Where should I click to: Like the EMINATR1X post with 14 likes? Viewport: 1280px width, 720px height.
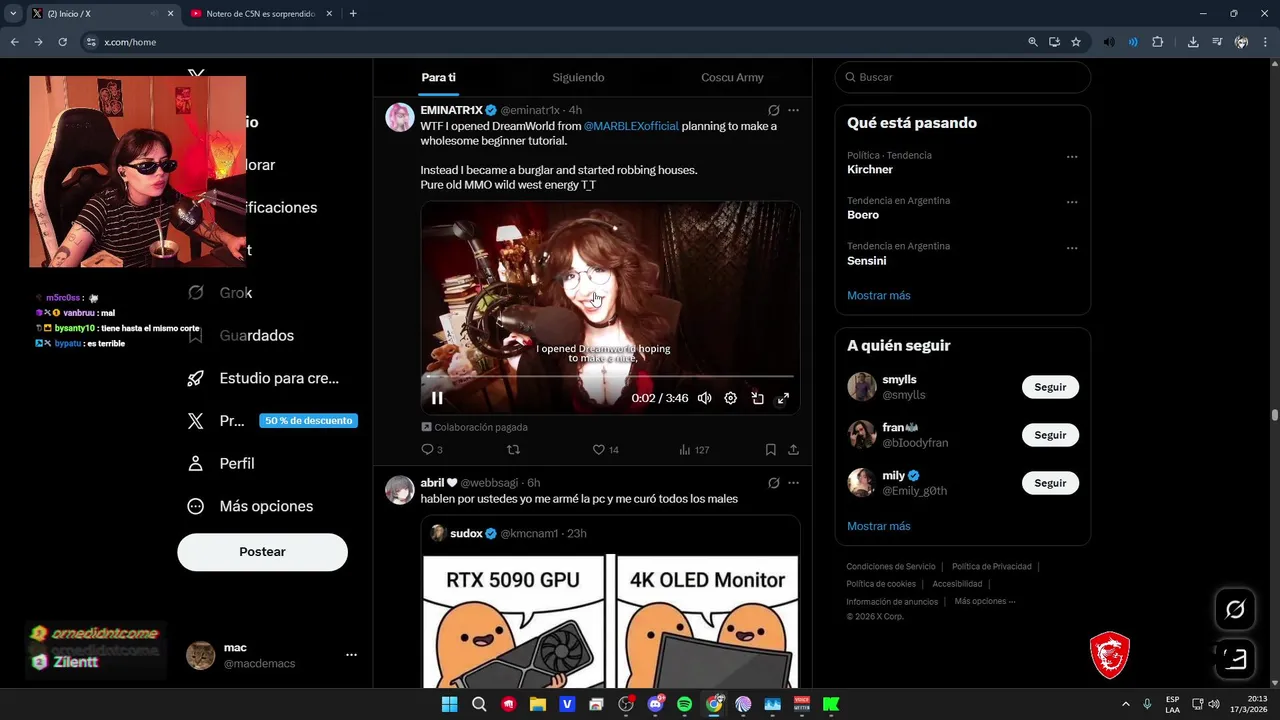coord(606,450)
